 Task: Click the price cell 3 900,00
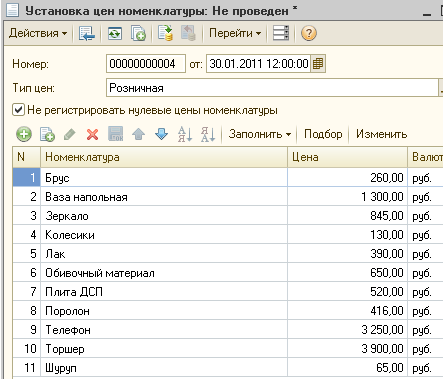click(x=347, y=349)
